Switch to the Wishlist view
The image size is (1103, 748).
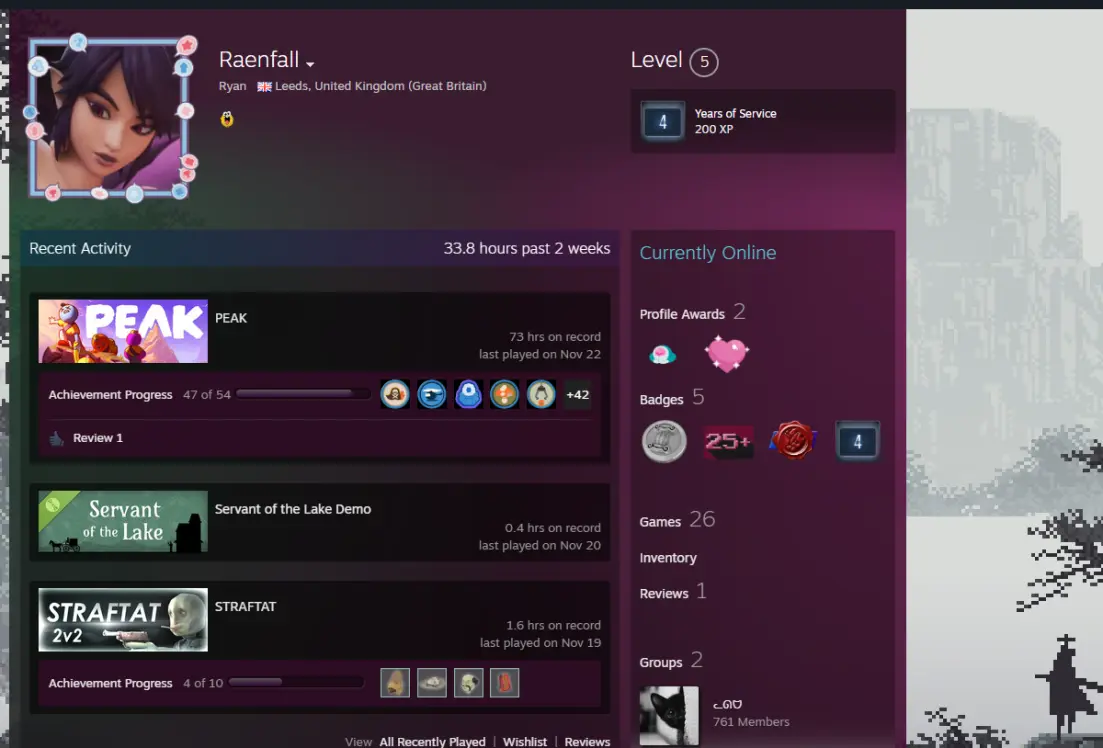click(x=525, y=742)
